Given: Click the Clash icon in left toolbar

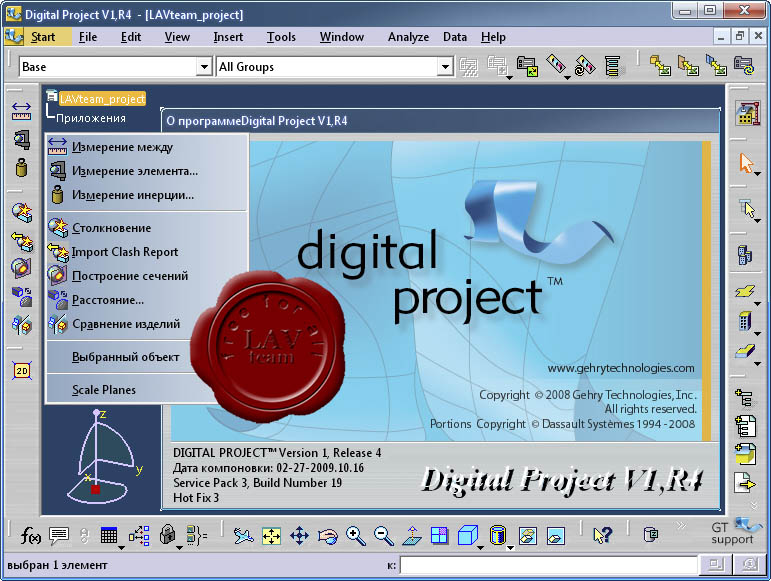Looking at the screenshot, I should (22, 212).
